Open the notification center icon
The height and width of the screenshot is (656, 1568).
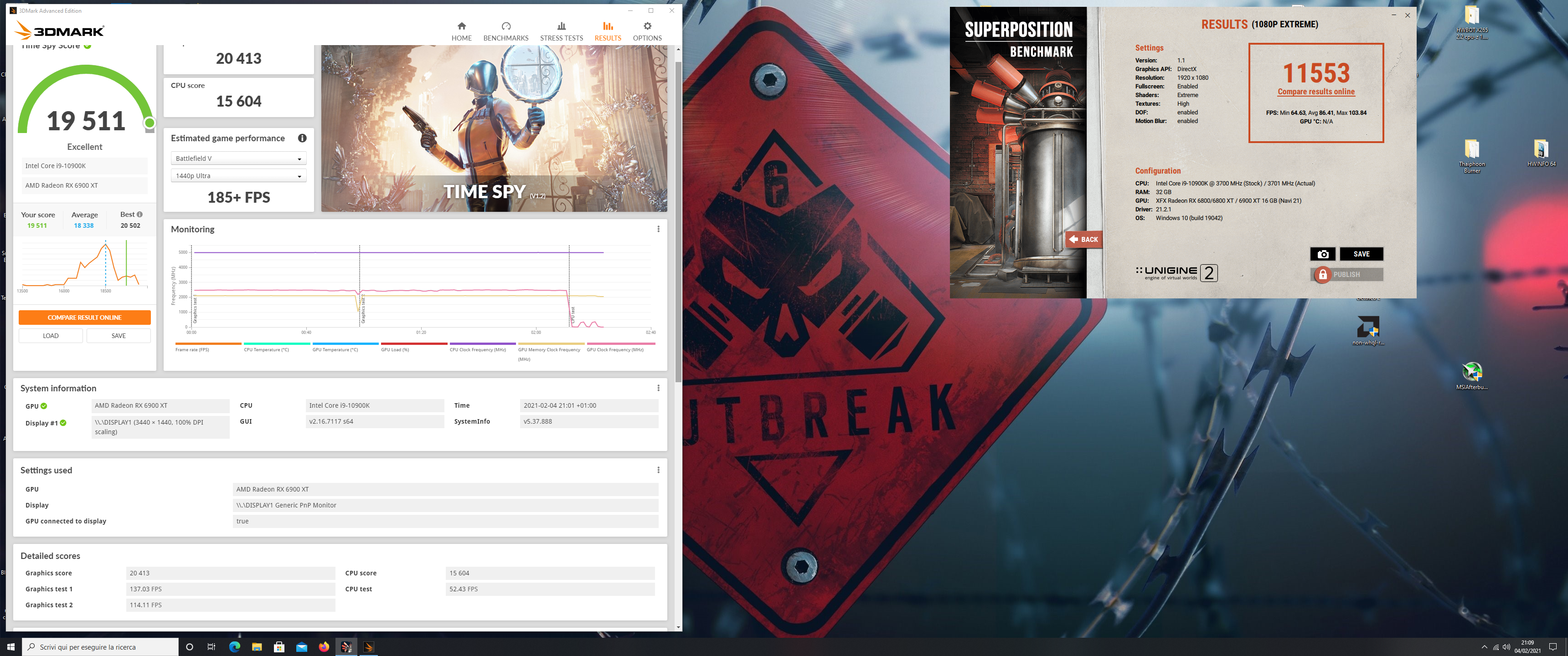pyautogui.click(x=1553, y=647)
